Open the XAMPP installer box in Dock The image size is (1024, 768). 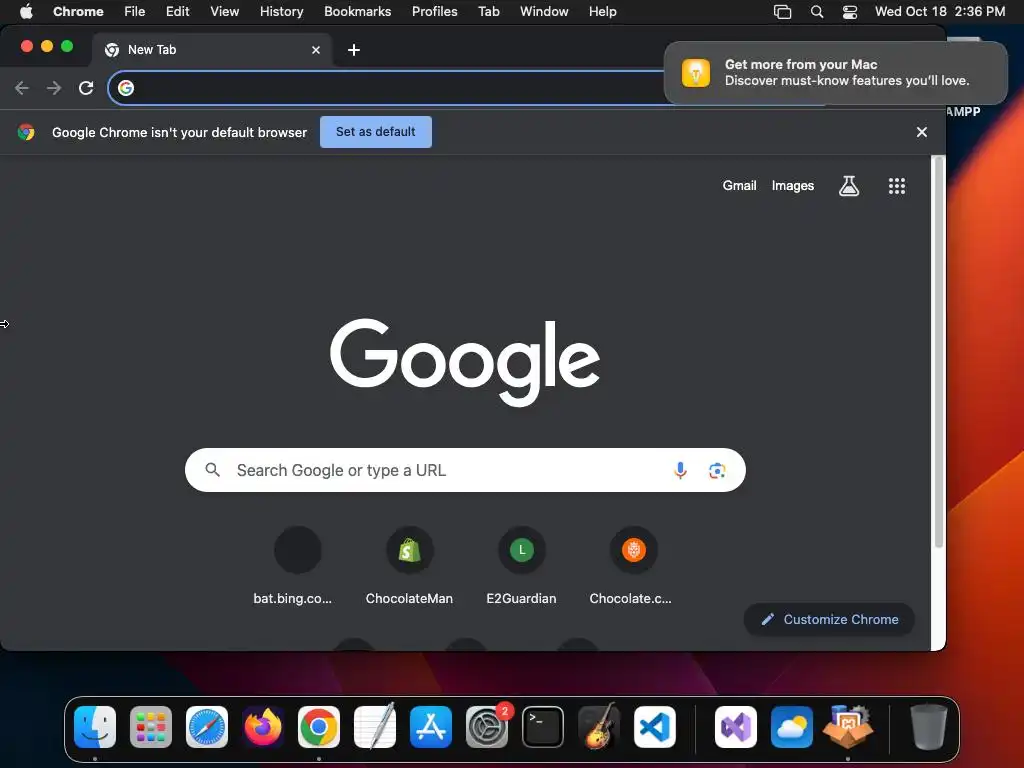click(848, 726)
